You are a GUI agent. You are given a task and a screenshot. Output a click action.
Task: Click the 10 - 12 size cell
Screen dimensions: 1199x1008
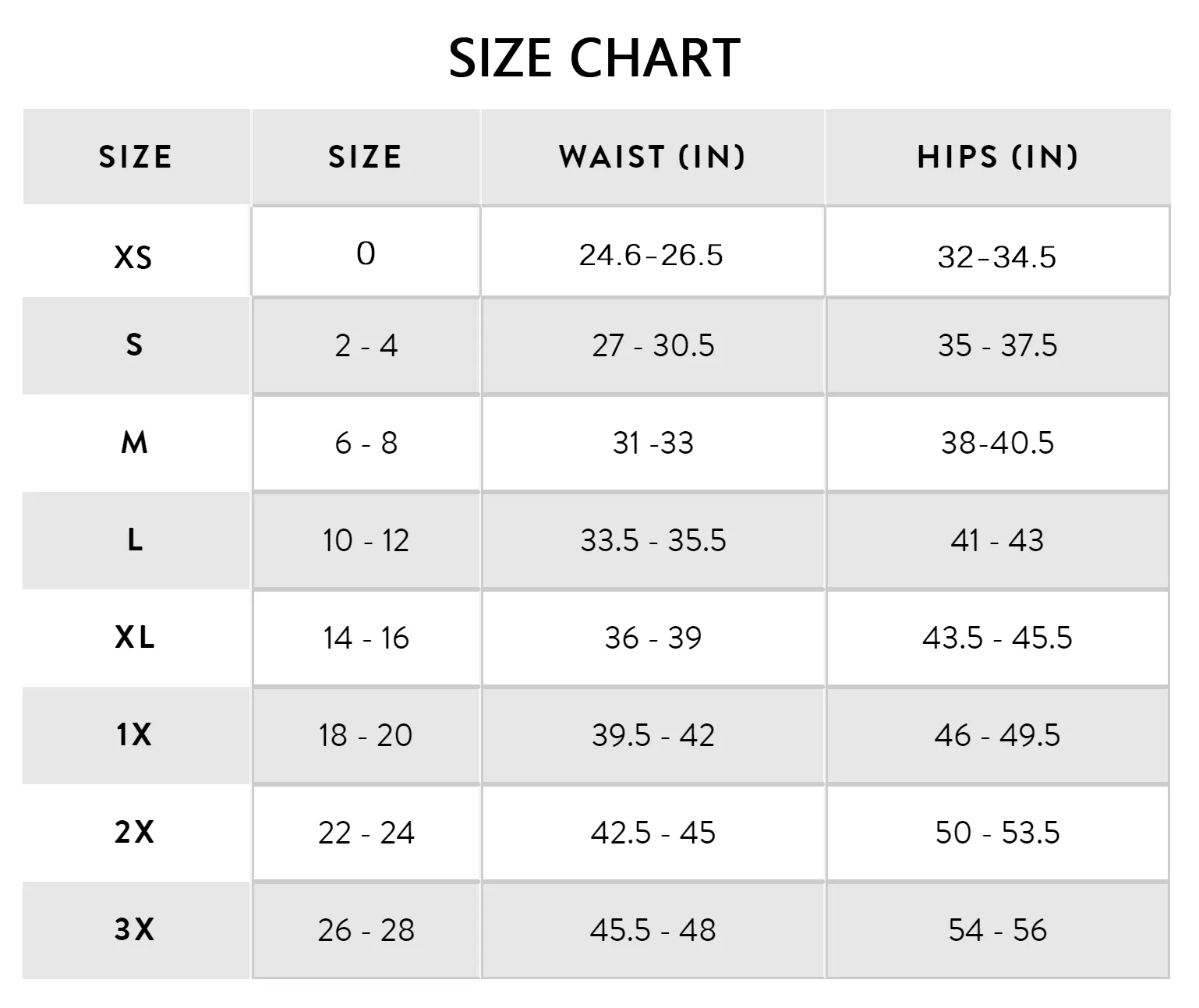(x=366, y=540)
